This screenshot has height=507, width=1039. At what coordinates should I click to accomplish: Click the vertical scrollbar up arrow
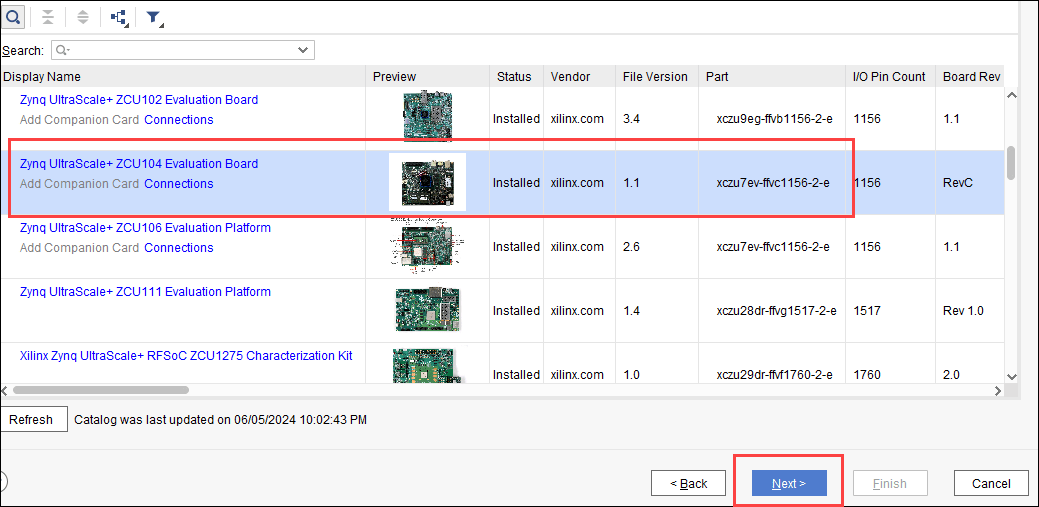[x=1011, y=96]
